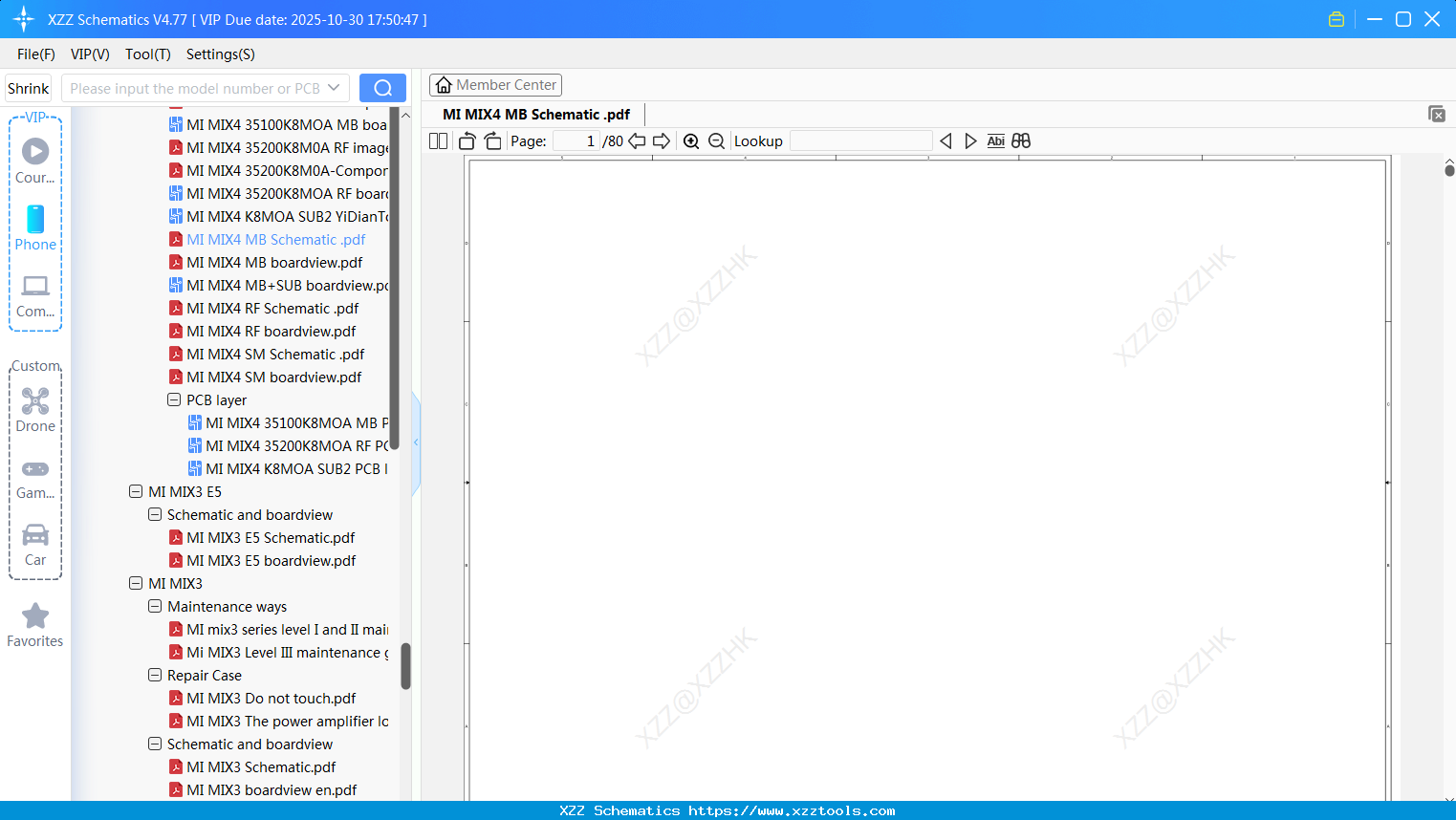Image resolution: width=1456 pixels, height=820 pixels.
Task: Open the Favorites star
Action: point(35,626)
